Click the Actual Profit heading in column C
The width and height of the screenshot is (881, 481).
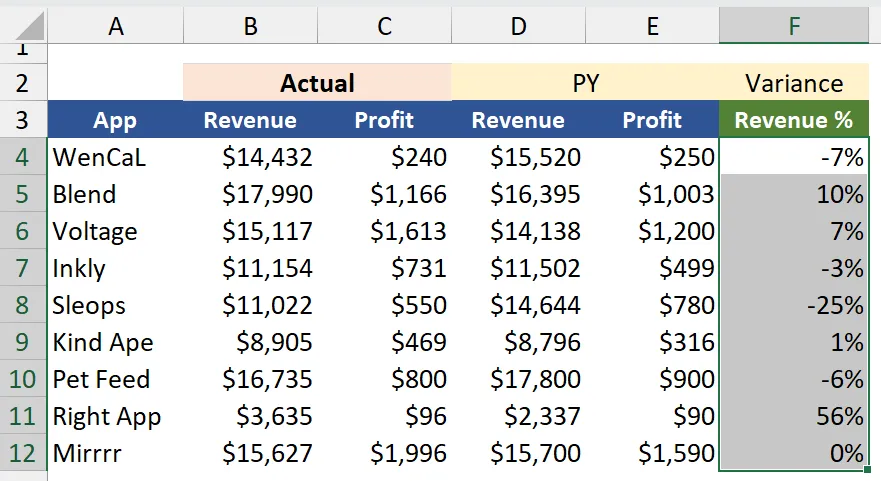click(384, 120)
